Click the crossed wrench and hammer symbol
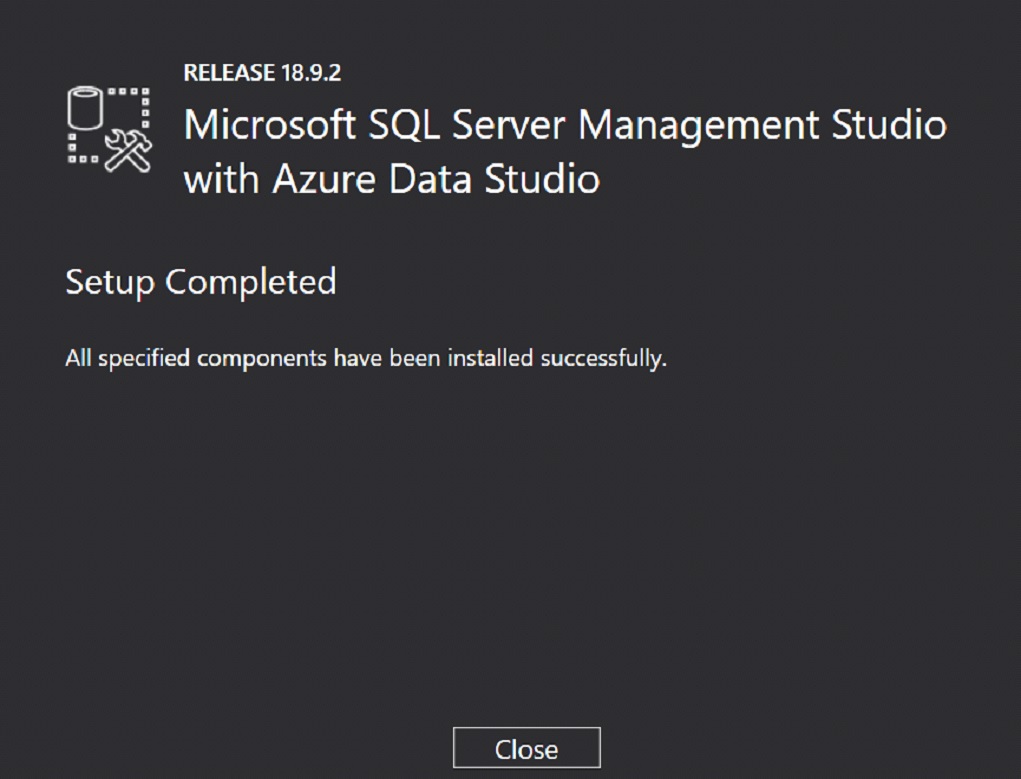The width and height of the screenshot is (1021, 779). click(x=128, y=150)
